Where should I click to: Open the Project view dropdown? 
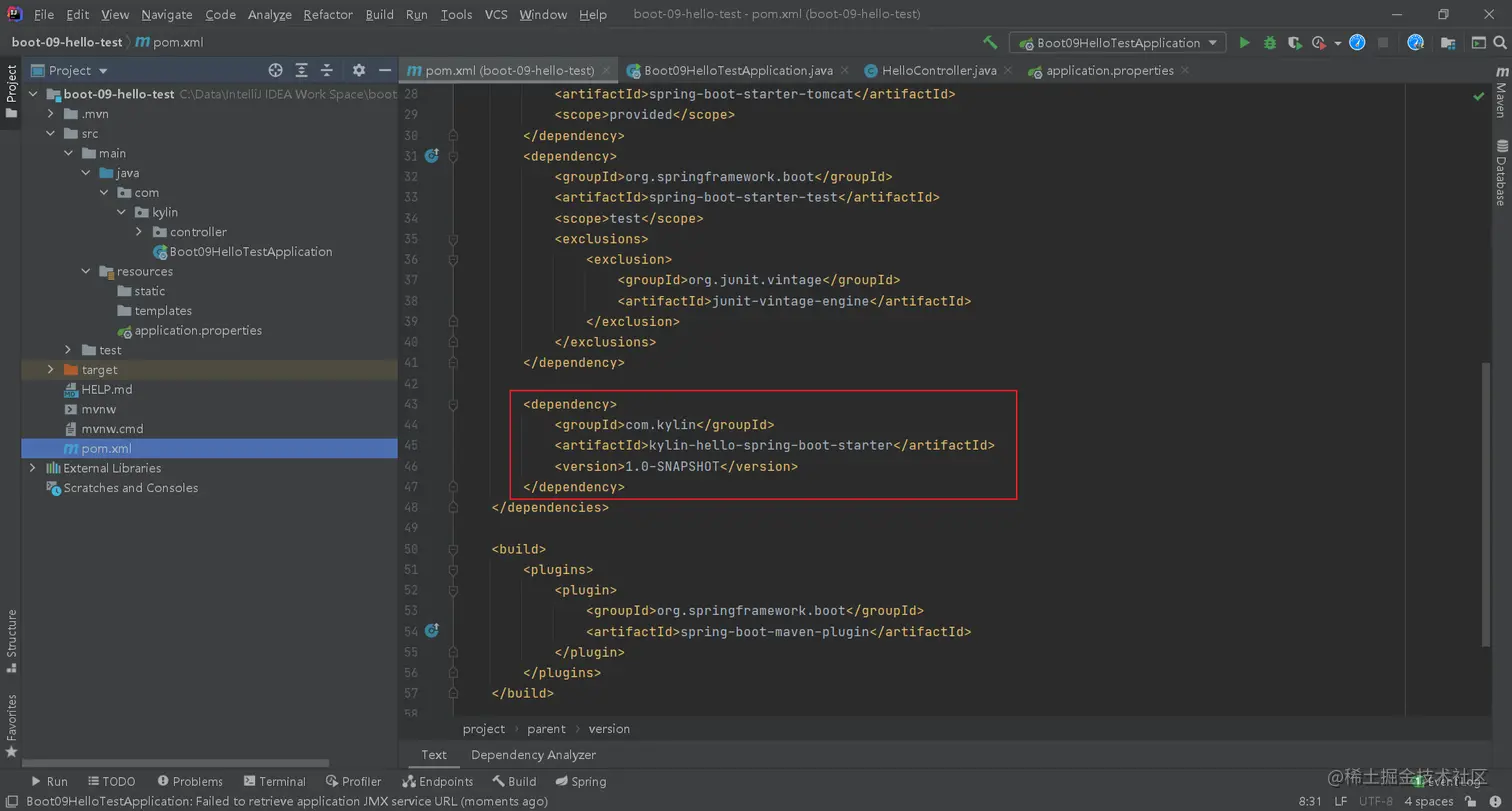pos(103,71)
